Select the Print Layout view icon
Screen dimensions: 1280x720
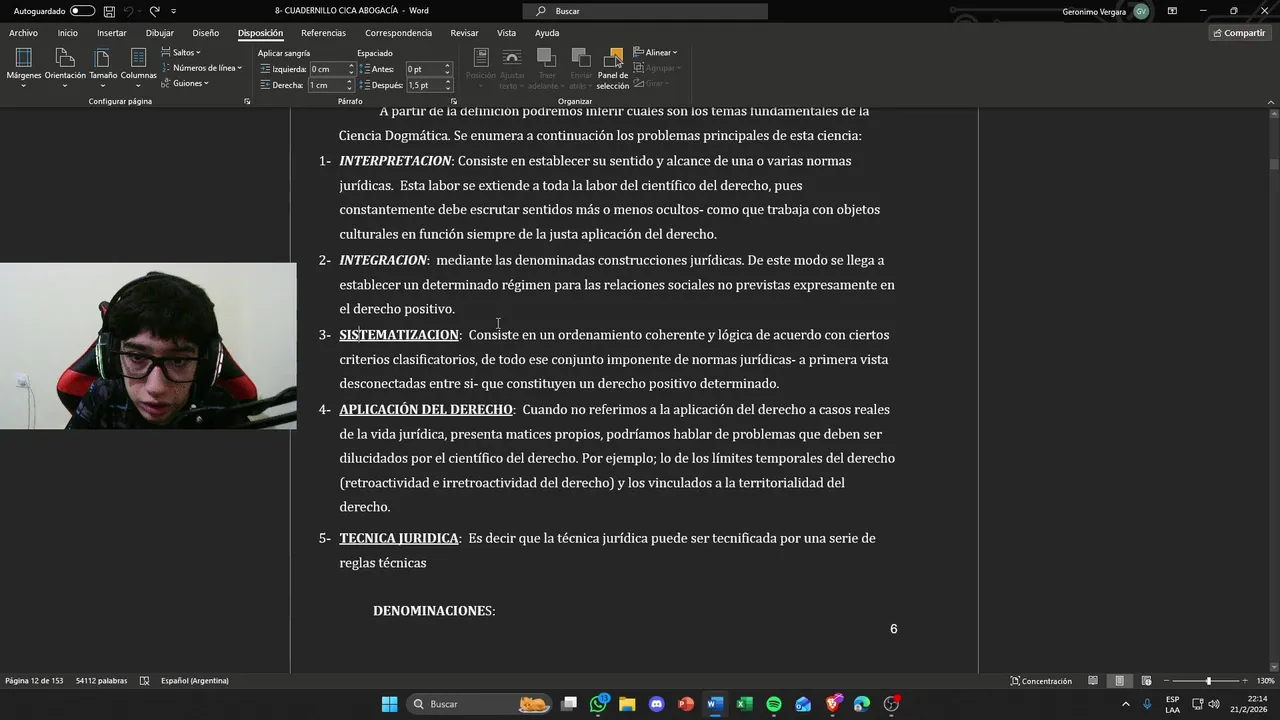[x=1120, y=681]
